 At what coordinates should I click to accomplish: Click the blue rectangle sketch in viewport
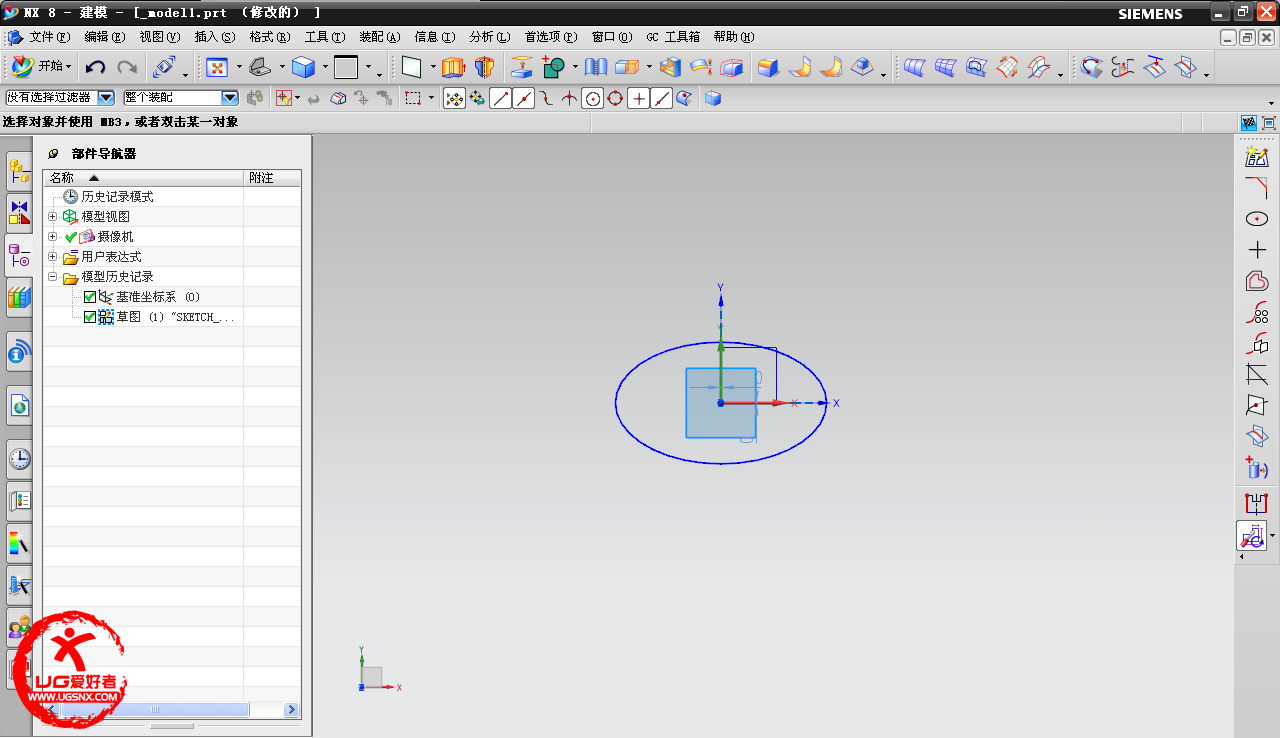pos(720,403)
